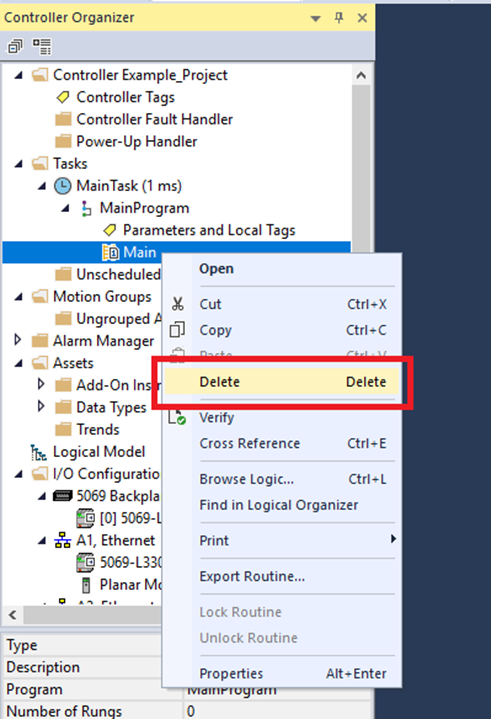Image resolution: width=491 pixels, height=719 pixels.
Task: Open the Controller Organizer window position dropdown arrow
Action: (315, 19)
